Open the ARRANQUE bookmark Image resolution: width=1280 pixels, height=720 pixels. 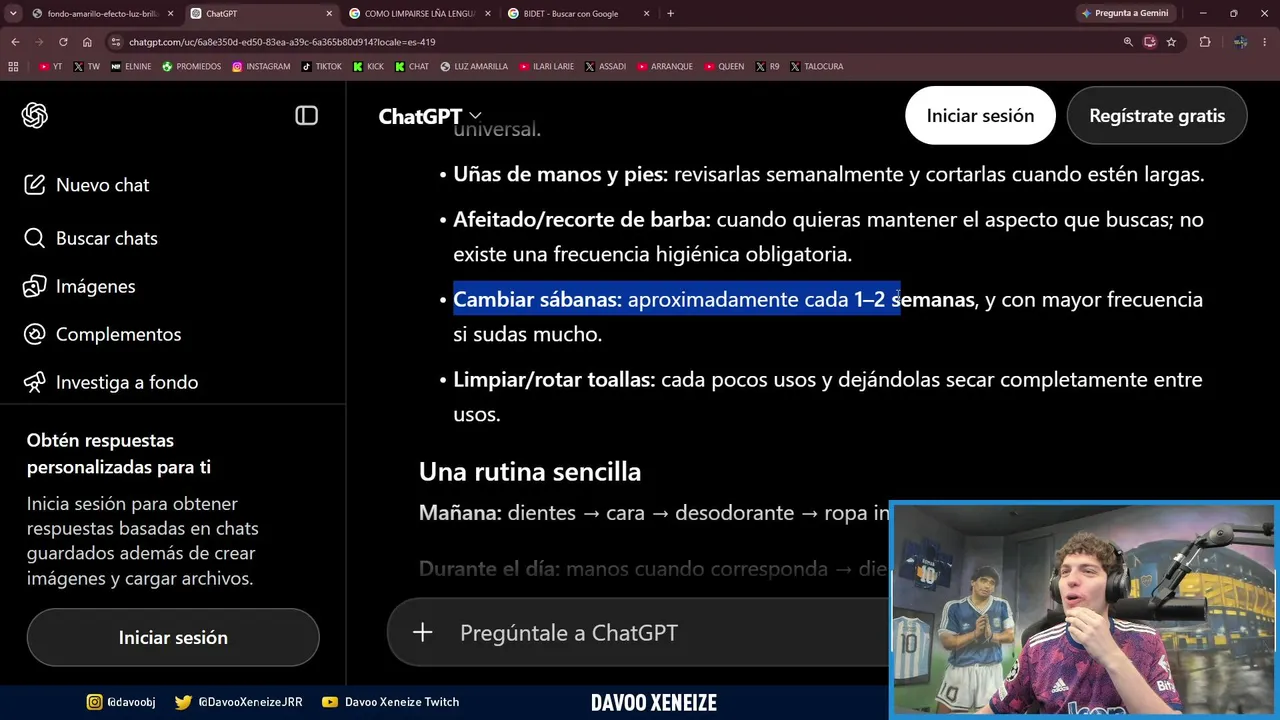click(x=666, y=67)
